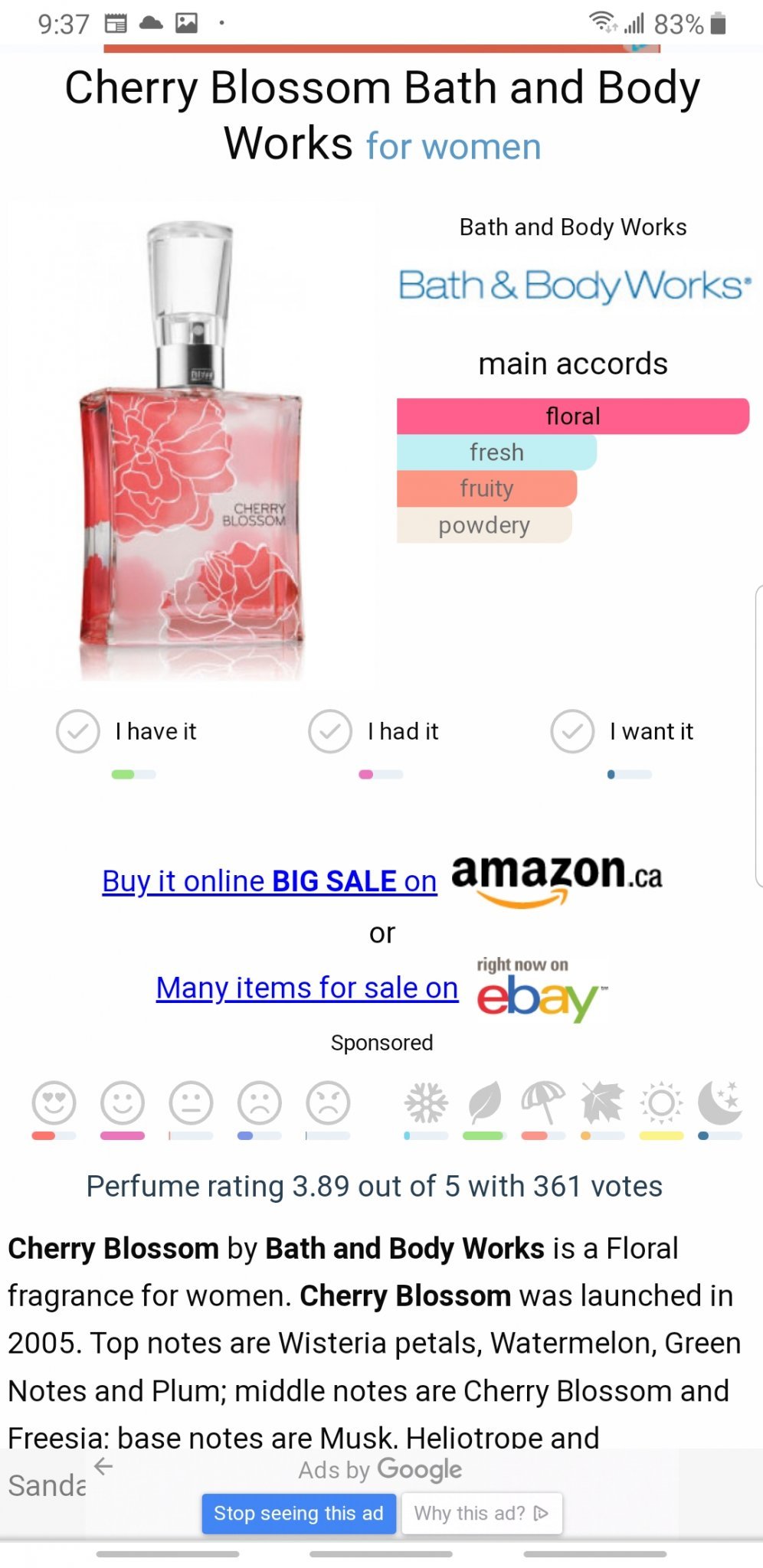Select the night moon icon

pos(720,1102)
